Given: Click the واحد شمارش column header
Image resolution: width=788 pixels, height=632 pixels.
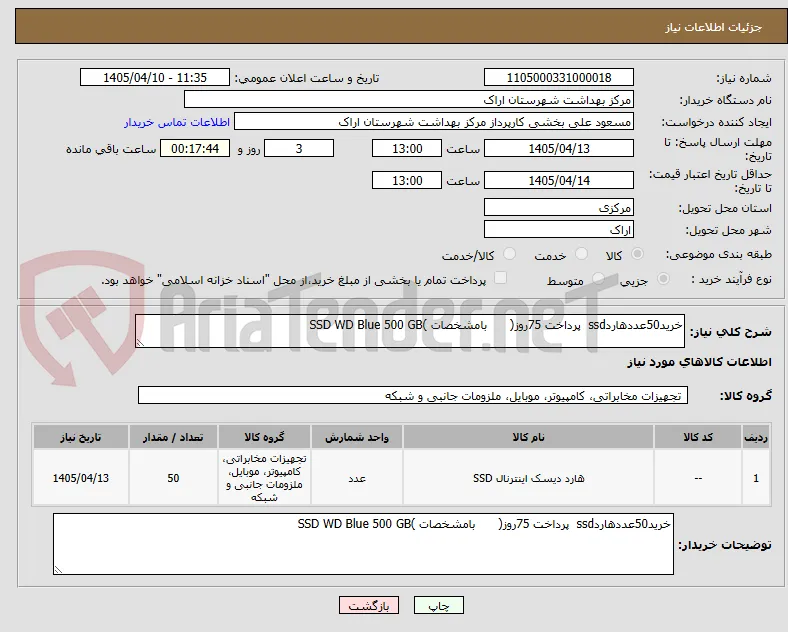Looking at the screenshot, I should 357,437.
